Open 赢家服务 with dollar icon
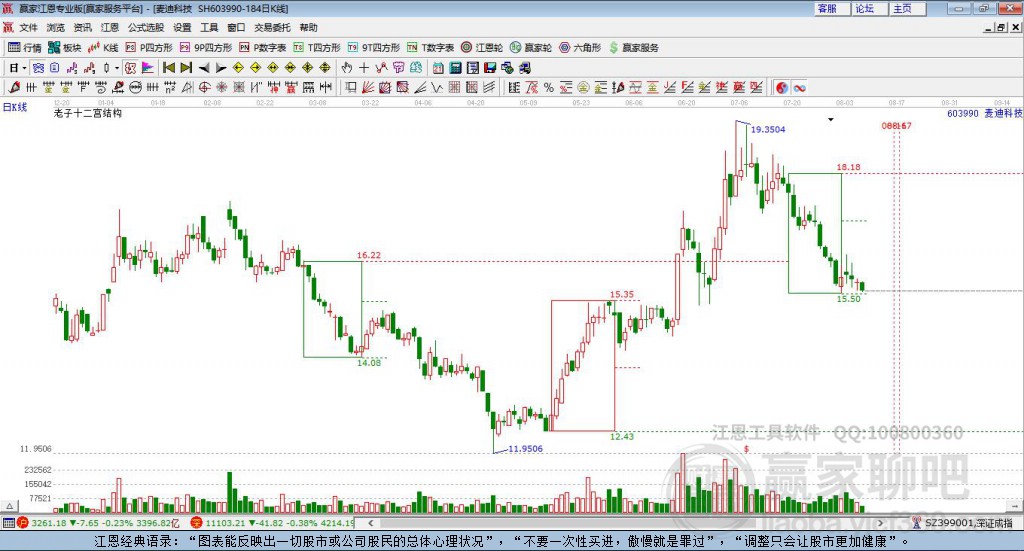The width and height of the screenshot is (1024, 551). [x=633, y=48]
